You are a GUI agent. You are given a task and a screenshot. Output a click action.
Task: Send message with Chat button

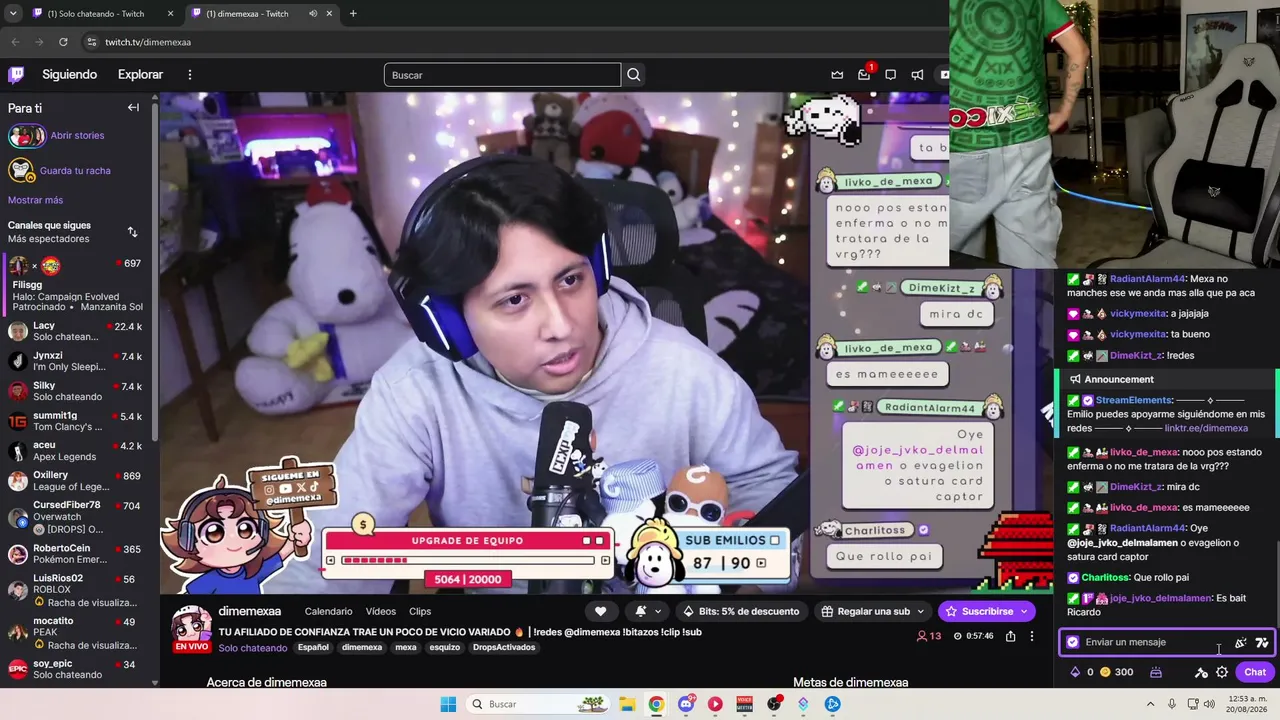click(x=1255, y=672)
